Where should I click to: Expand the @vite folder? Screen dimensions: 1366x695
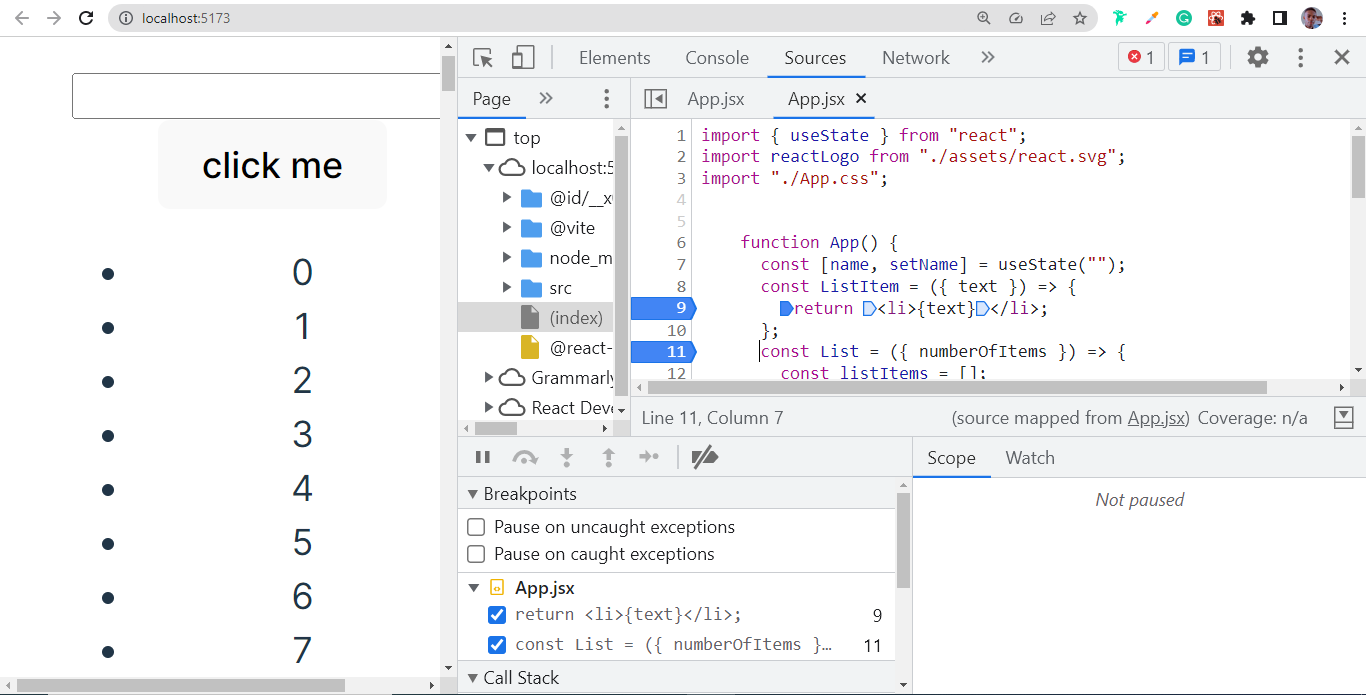[x=508, y=228]
